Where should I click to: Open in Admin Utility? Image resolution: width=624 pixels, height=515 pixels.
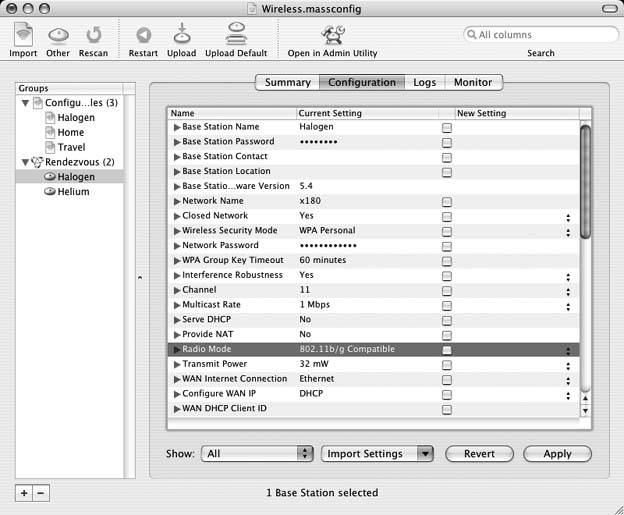332,37
